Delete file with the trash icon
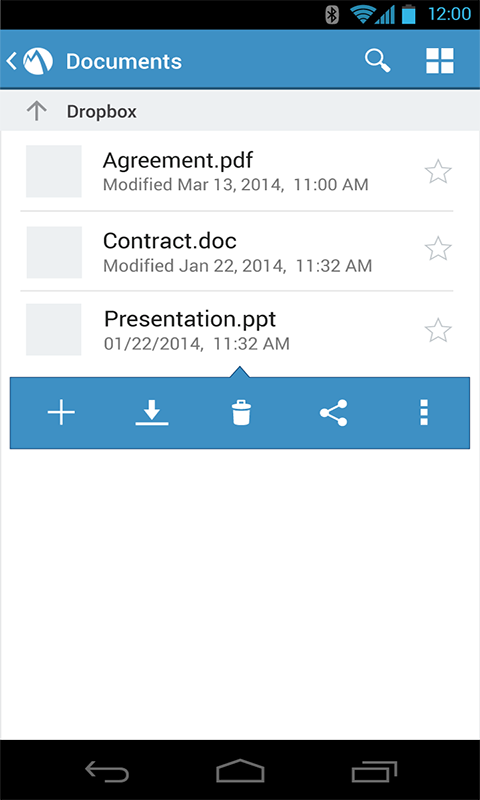Screen dimensions: 480x800 [241, 412]
